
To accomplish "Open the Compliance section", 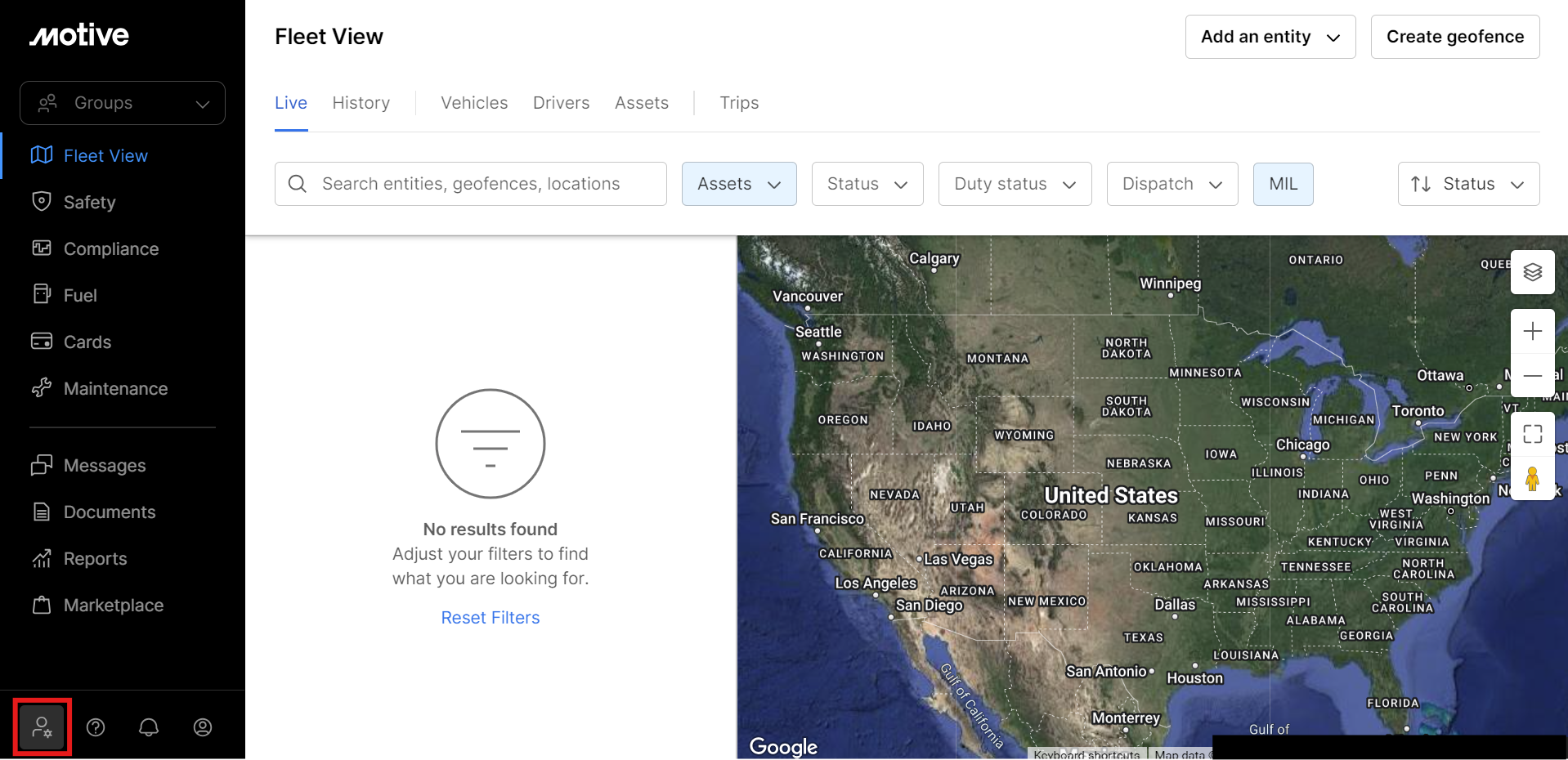I will [x=111, y=248].
